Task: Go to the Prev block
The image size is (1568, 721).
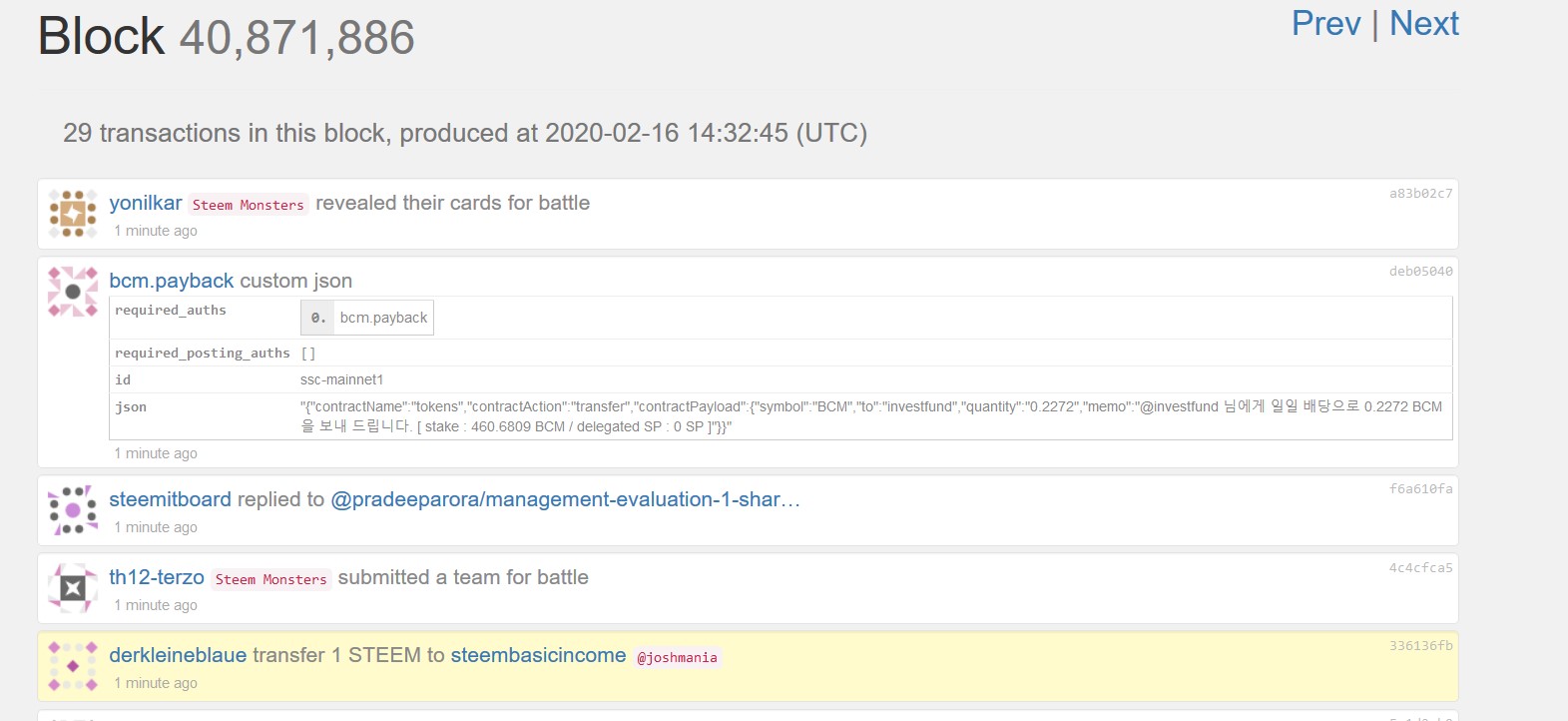Action: tap(1325, 24)
